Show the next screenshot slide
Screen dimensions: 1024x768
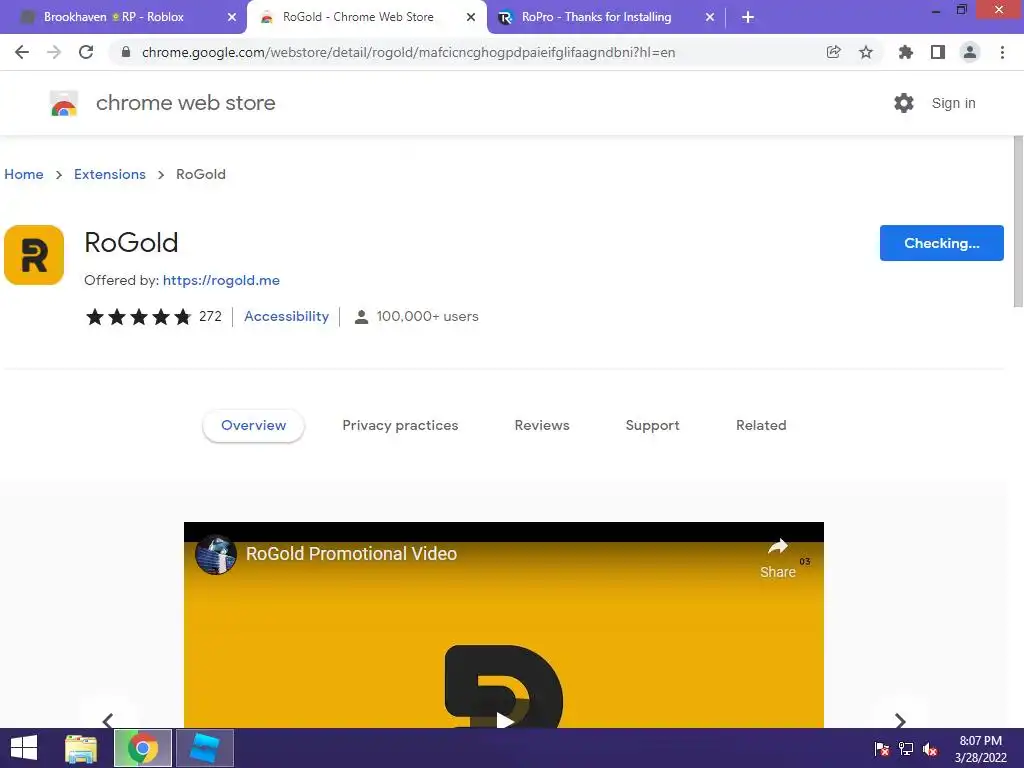point(900,720)
